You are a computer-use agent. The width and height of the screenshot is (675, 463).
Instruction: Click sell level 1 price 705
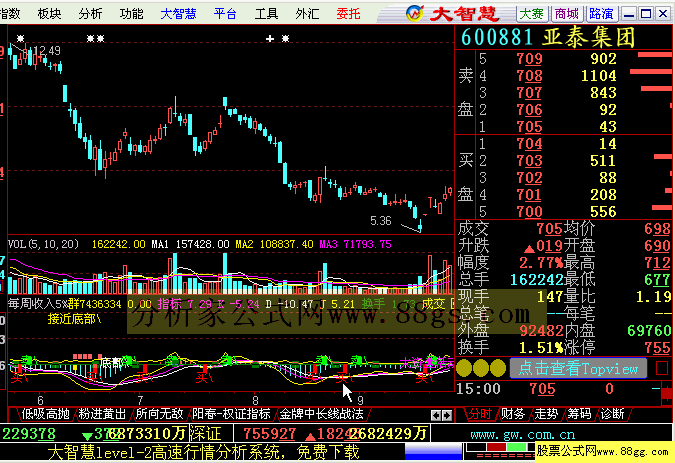click(x=529, y=127)
